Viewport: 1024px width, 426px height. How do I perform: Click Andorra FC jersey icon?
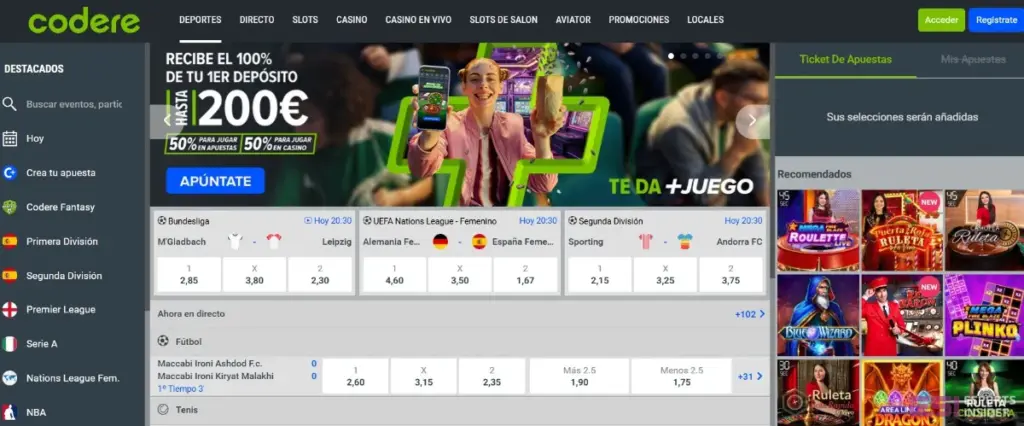click(x=684, y=242)
